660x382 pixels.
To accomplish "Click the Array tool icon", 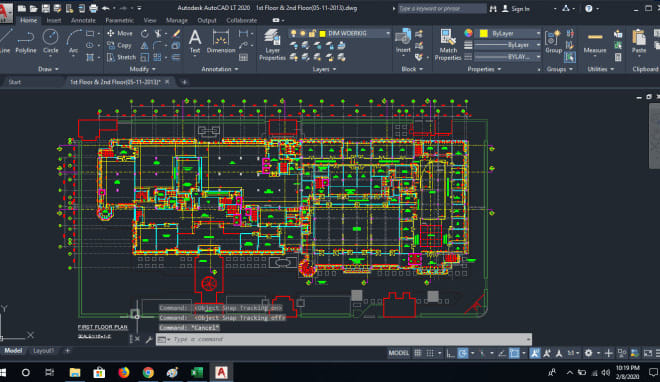I will point(157,57).
